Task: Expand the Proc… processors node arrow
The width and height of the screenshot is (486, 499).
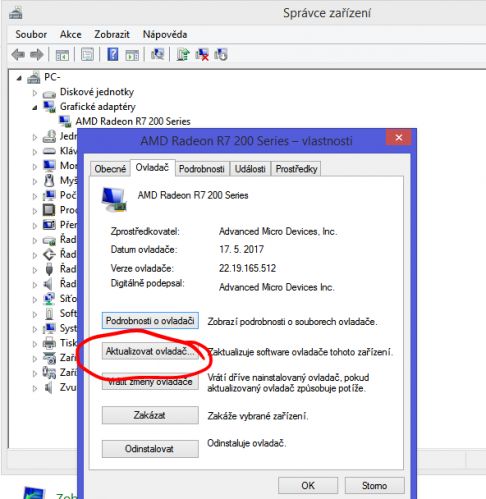Action: tap(35, 211)
